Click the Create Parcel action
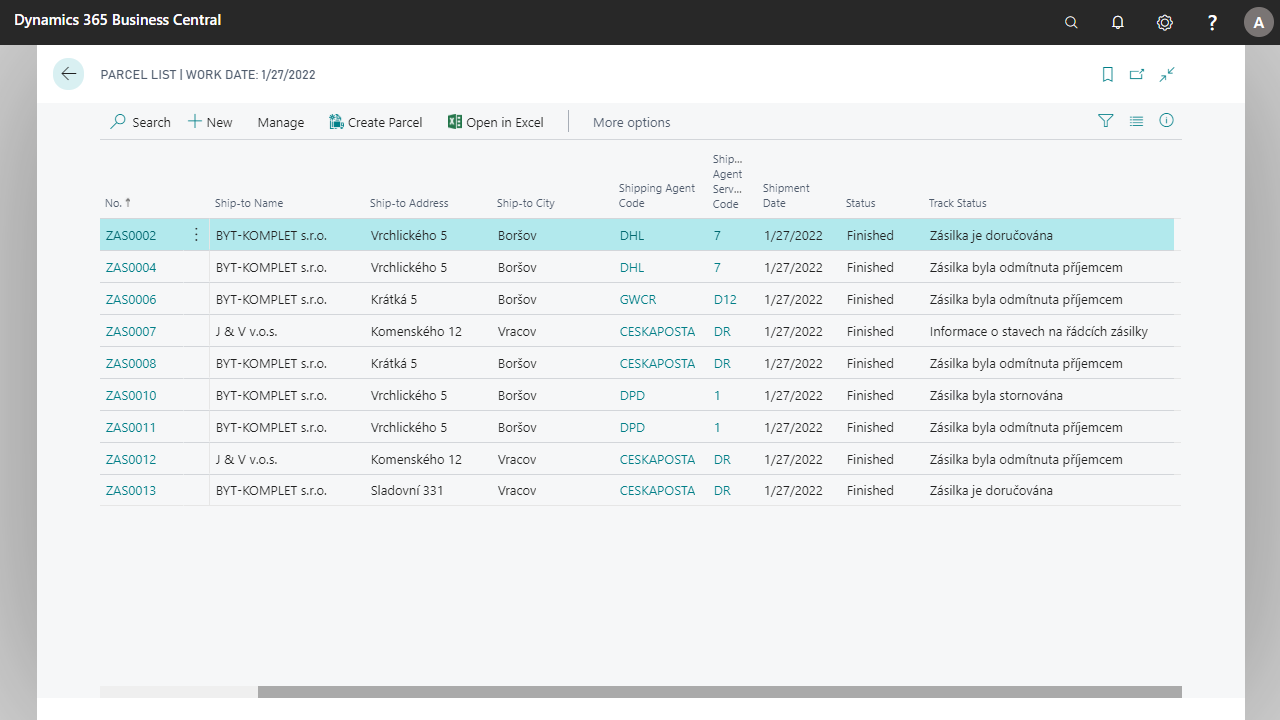Viewport: 1280px width, 720px height. (376, 122)
